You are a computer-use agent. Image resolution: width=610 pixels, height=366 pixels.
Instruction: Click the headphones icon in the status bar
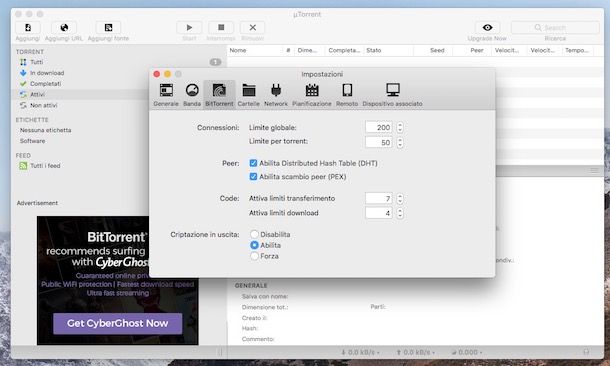point(586,352)
